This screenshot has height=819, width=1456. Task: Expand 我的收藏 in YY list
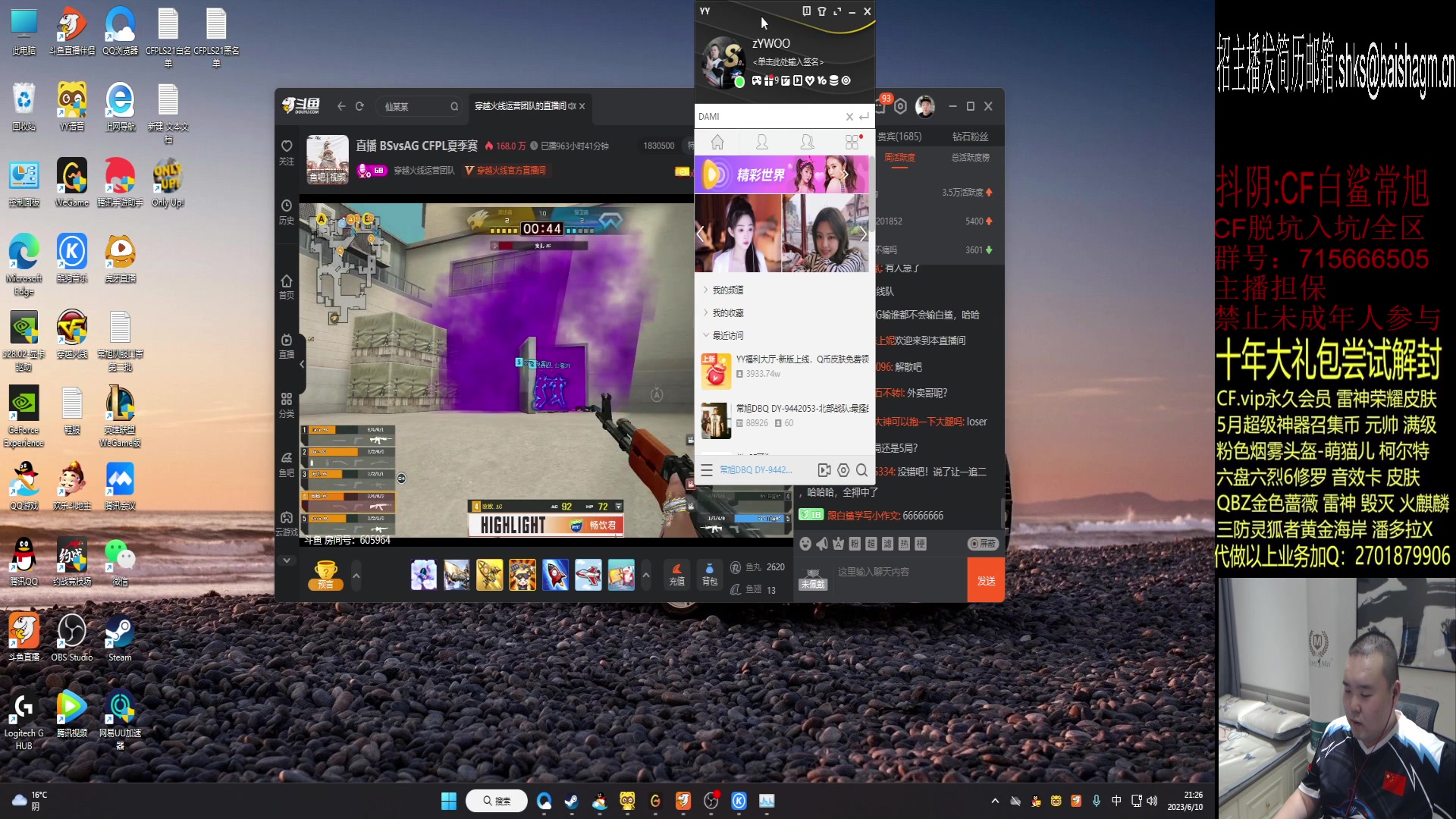tap(726, 312)
